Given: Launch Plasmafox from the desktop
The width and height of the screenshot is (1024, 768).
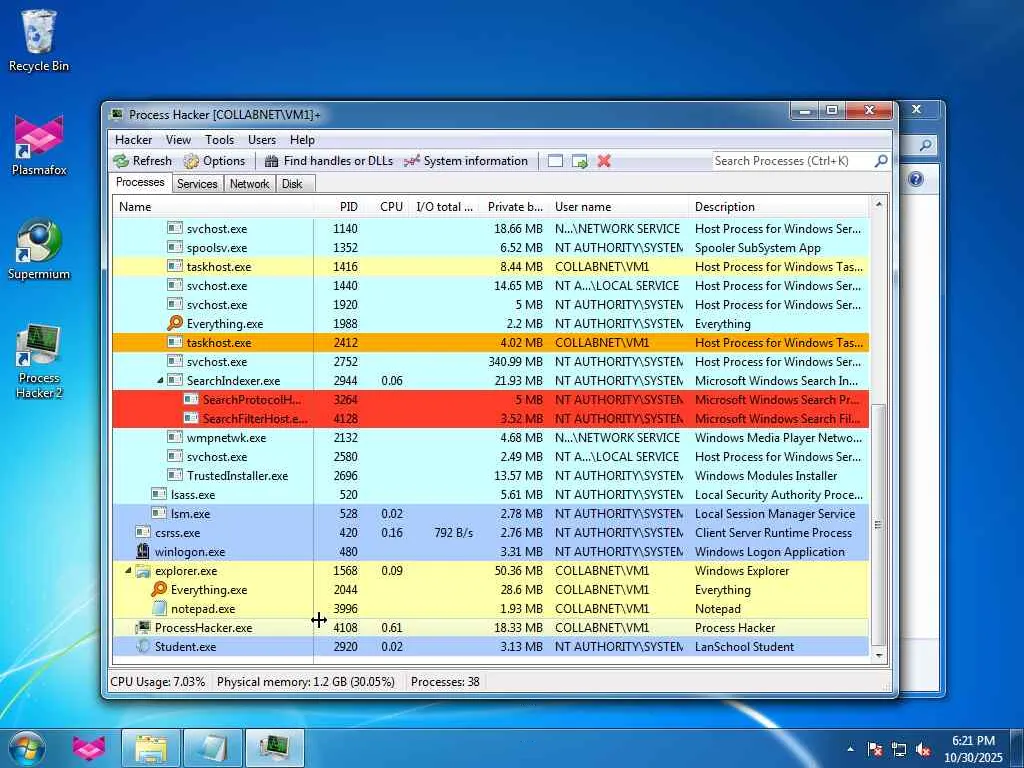Looking at the screenshot, I should [x=39, y=145].
